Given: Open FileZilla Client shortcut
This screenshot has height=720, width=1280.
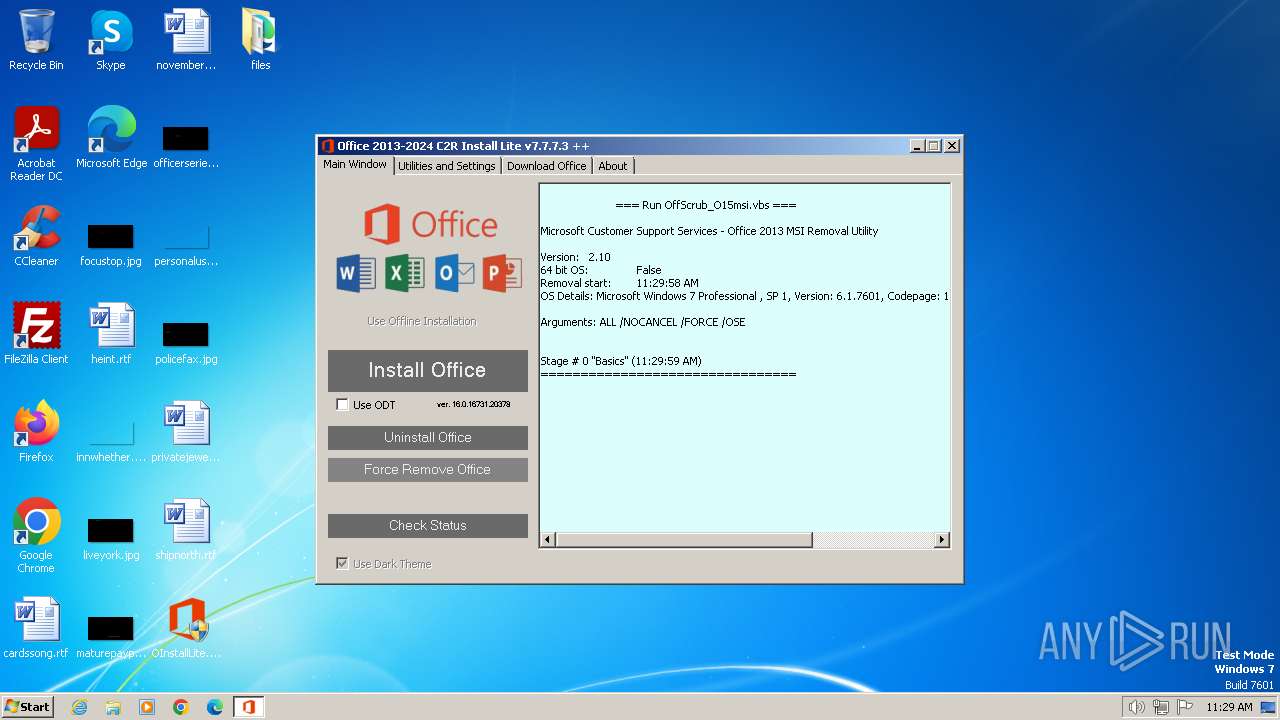Looking at the screenshot, I should 36,334.
